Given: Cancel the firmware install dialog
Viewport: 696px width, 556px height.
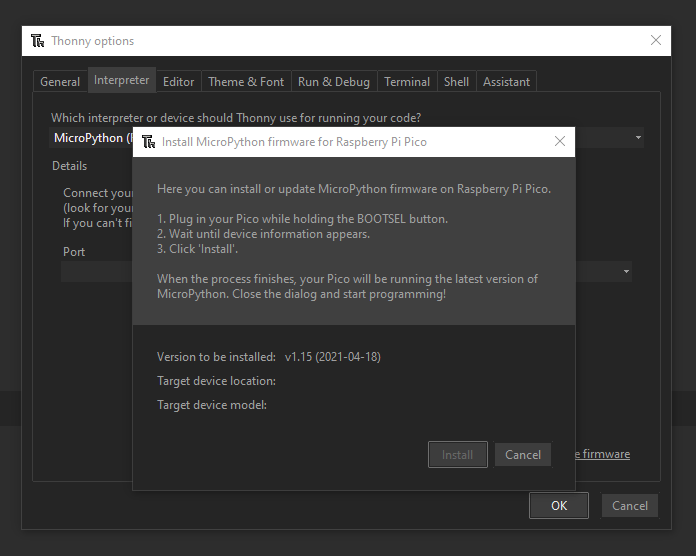Looking at the screenshot, I should [x=523, y=454].
